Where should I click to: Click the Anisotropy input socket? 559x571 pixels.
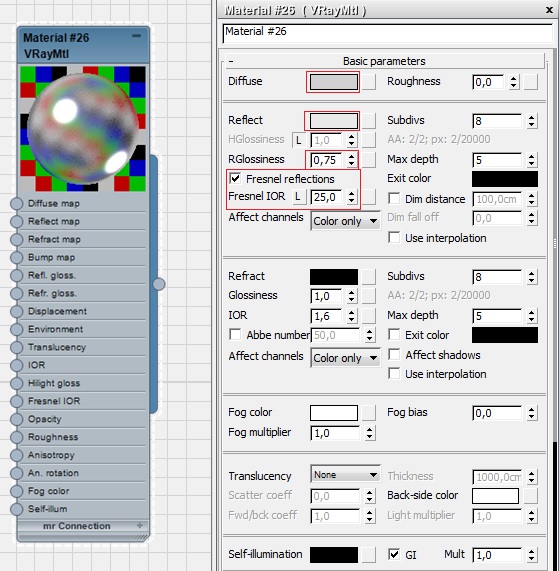coord(16,455)
